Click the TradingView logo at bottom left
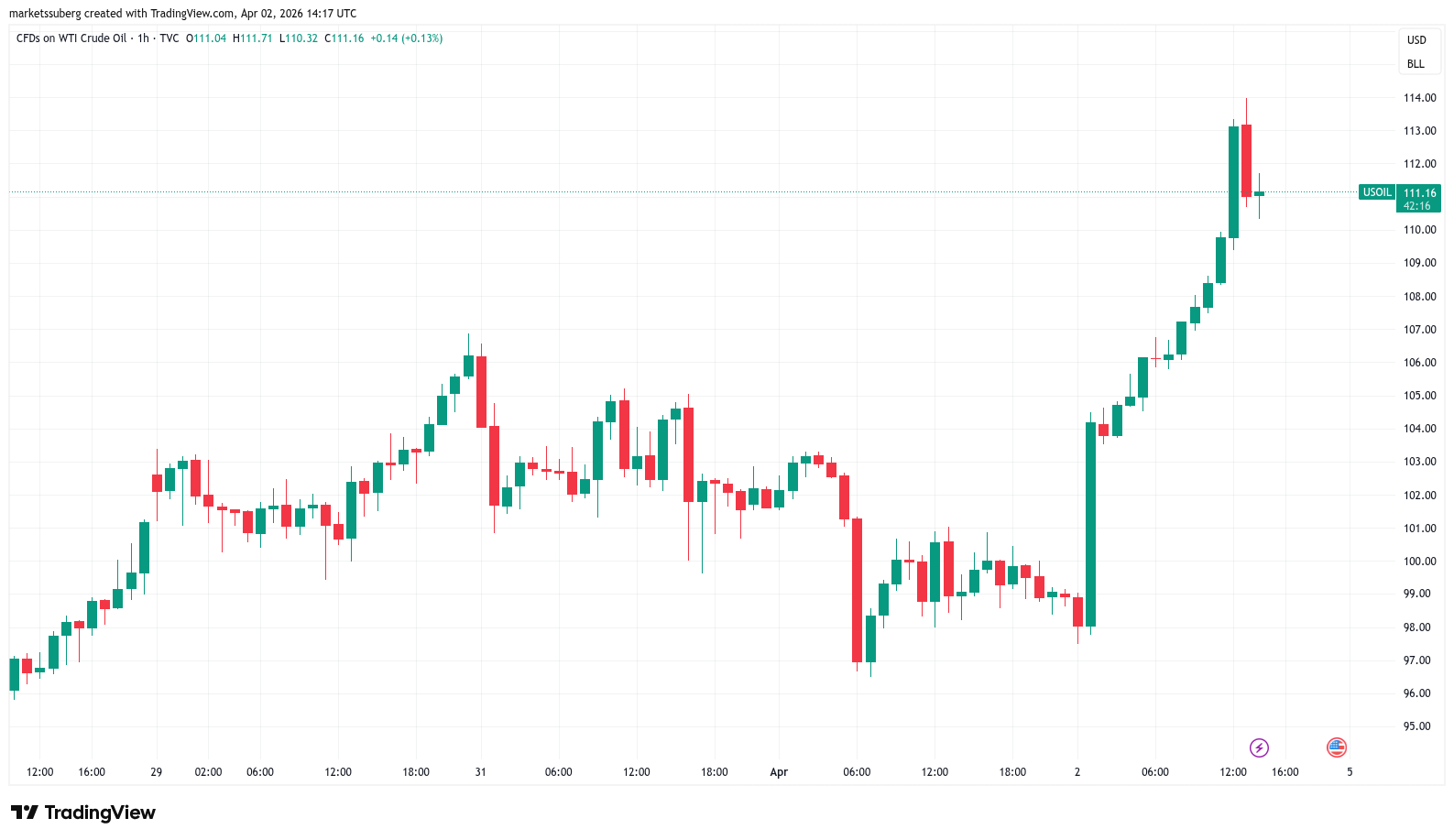 pyautogui.click(x=83, y=813)
